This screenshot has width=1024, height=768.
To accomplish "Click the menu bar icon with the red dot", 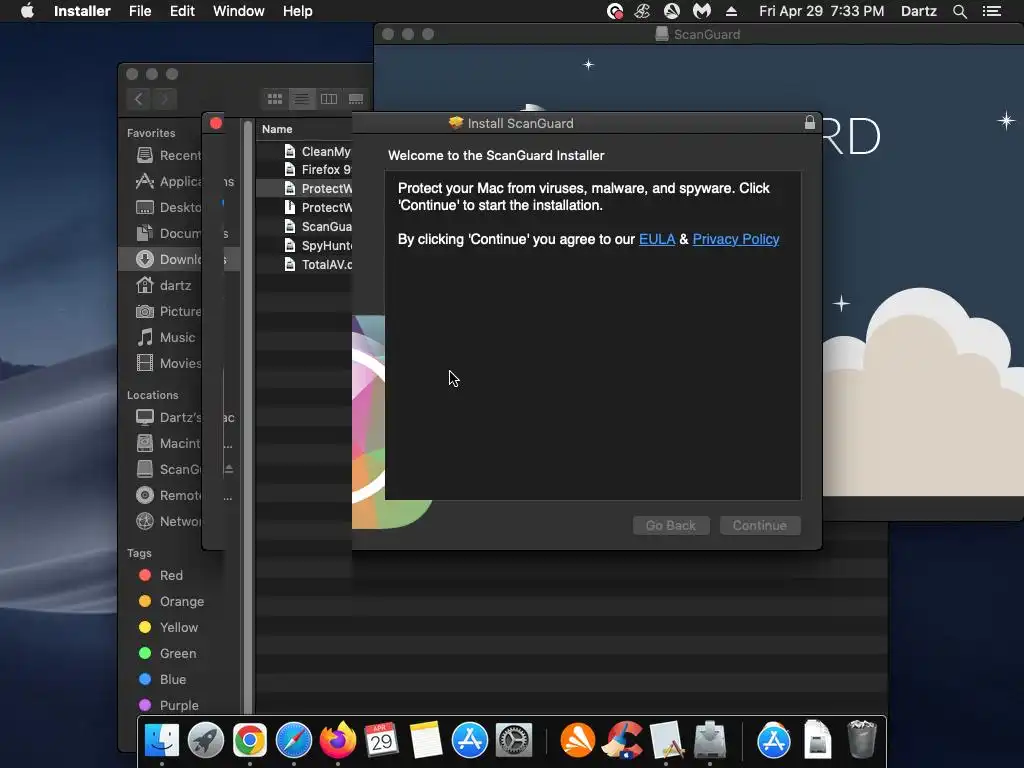I will (615, 11).
